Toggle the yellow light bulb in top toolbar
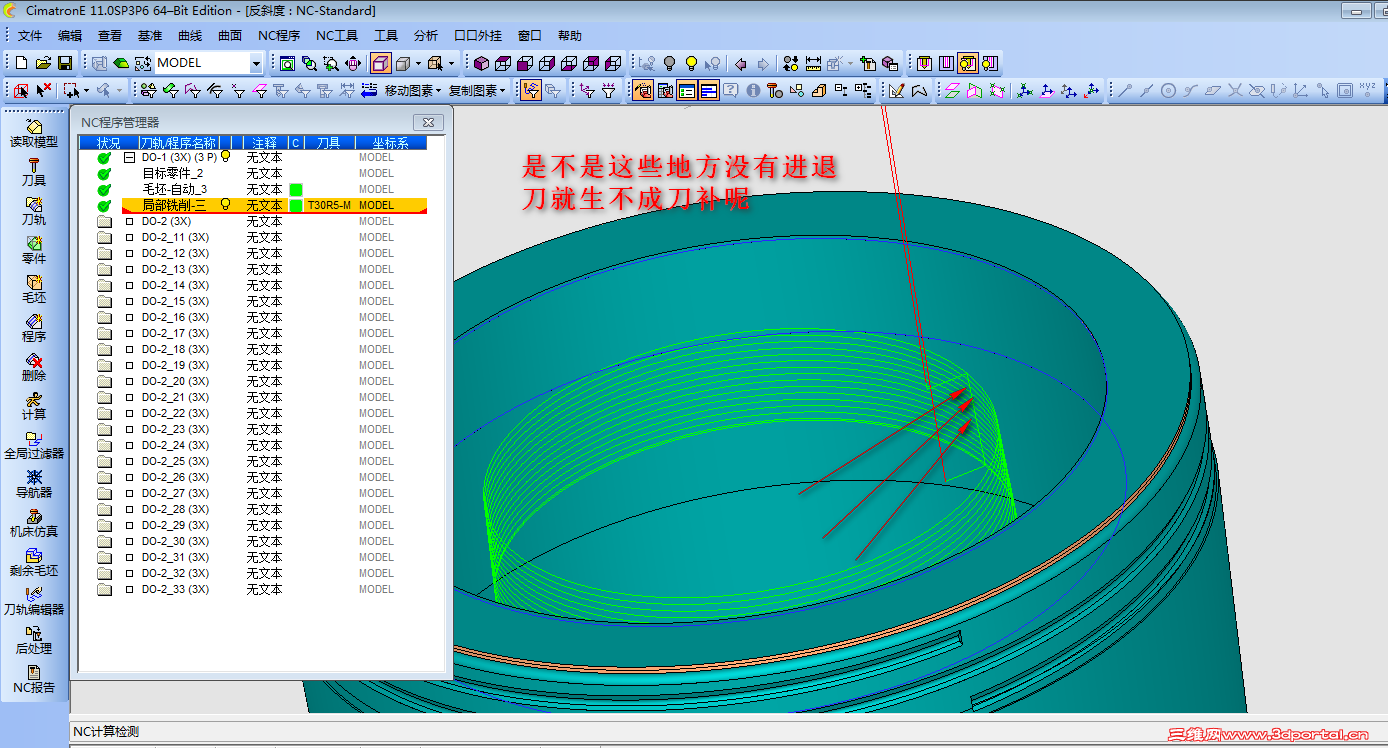1388x748 pixels. click(691, 63)
